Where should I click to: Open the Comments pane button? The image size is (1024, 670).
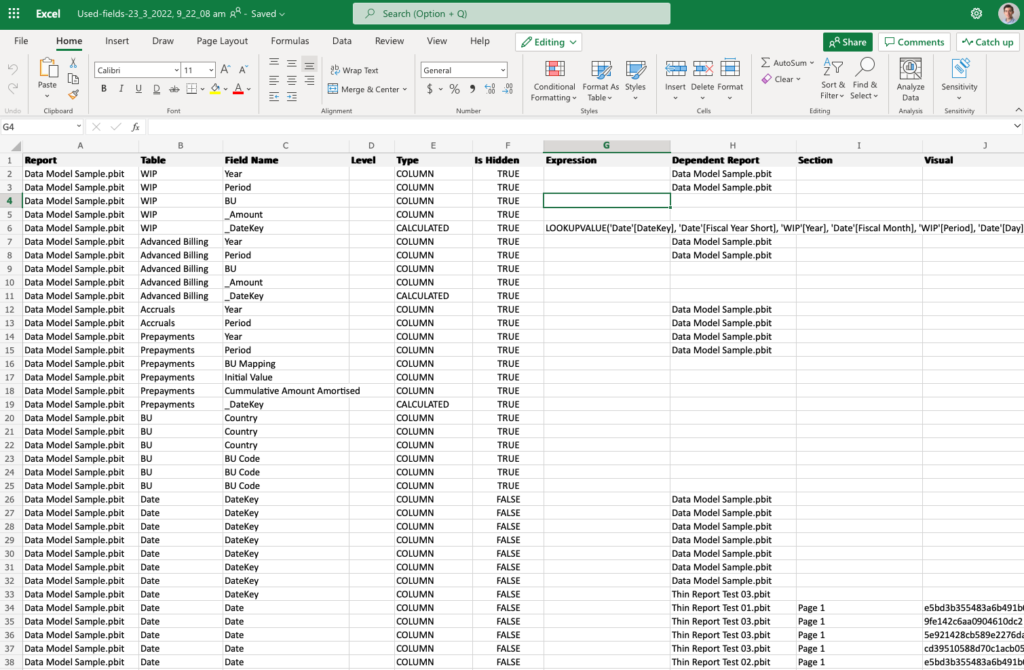(914, 42)
